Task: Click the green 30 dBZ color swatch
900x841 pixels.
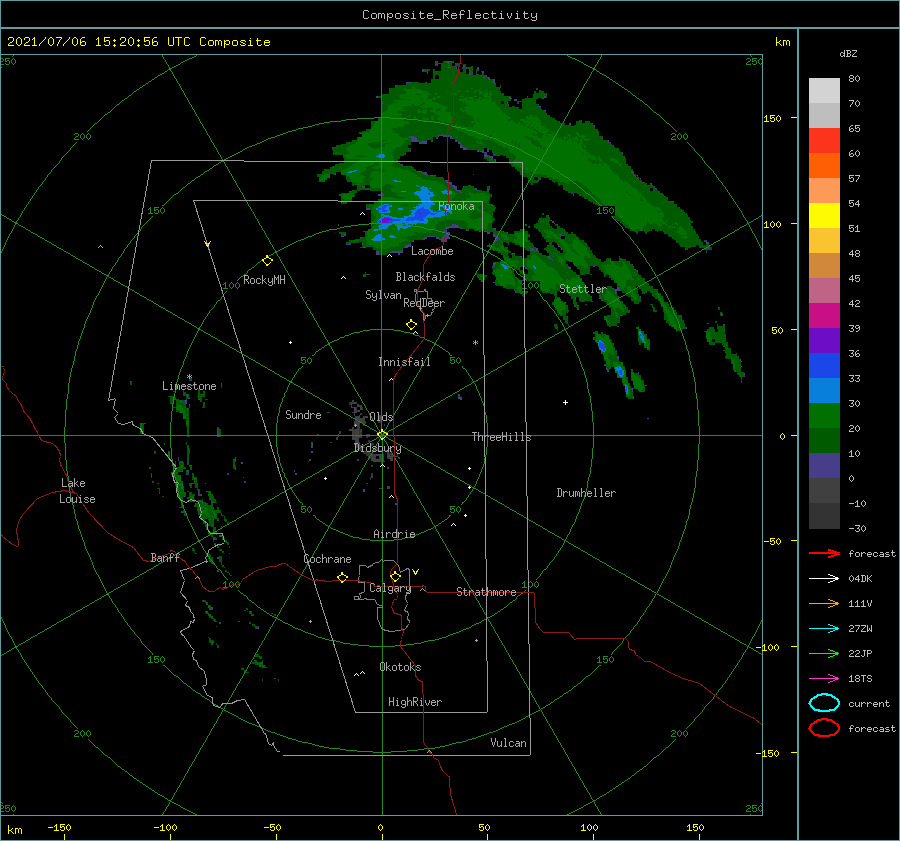Action: (x=824, y=415)
